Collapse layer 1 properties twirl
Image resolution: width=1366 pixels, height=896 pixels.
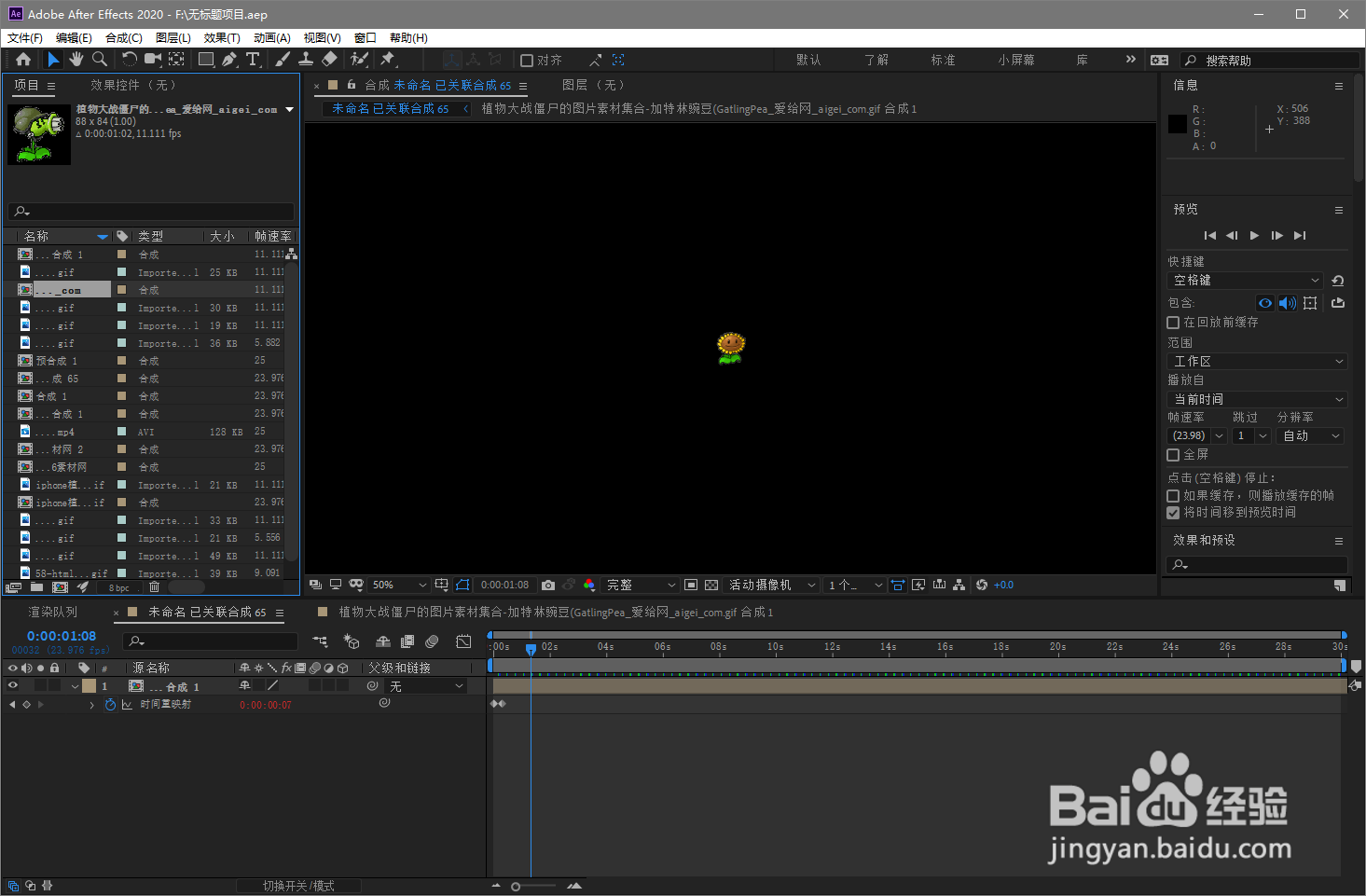click(x=75, y=686)
